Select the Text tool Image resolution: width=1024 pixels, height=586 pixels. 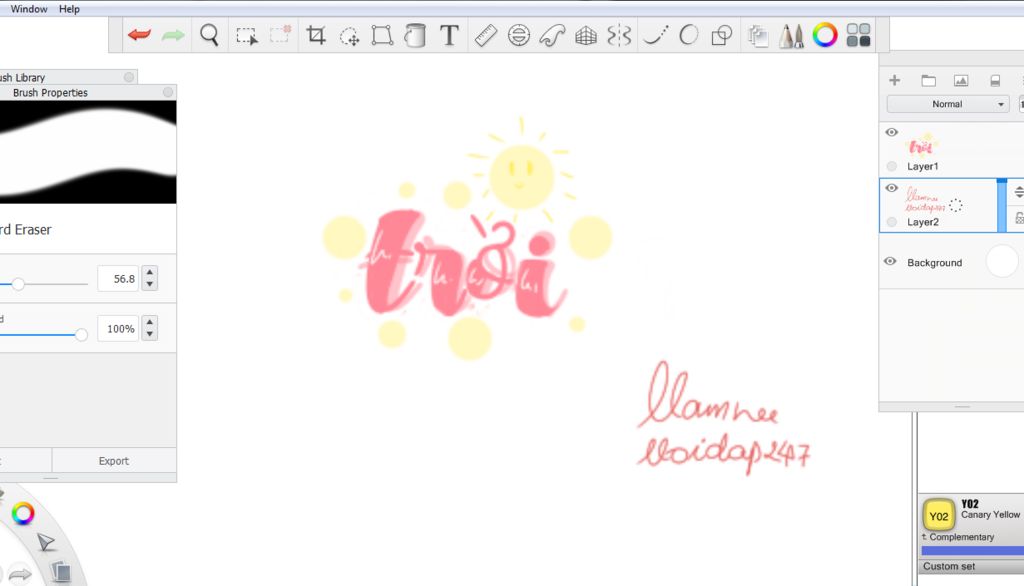pos(449,35)
